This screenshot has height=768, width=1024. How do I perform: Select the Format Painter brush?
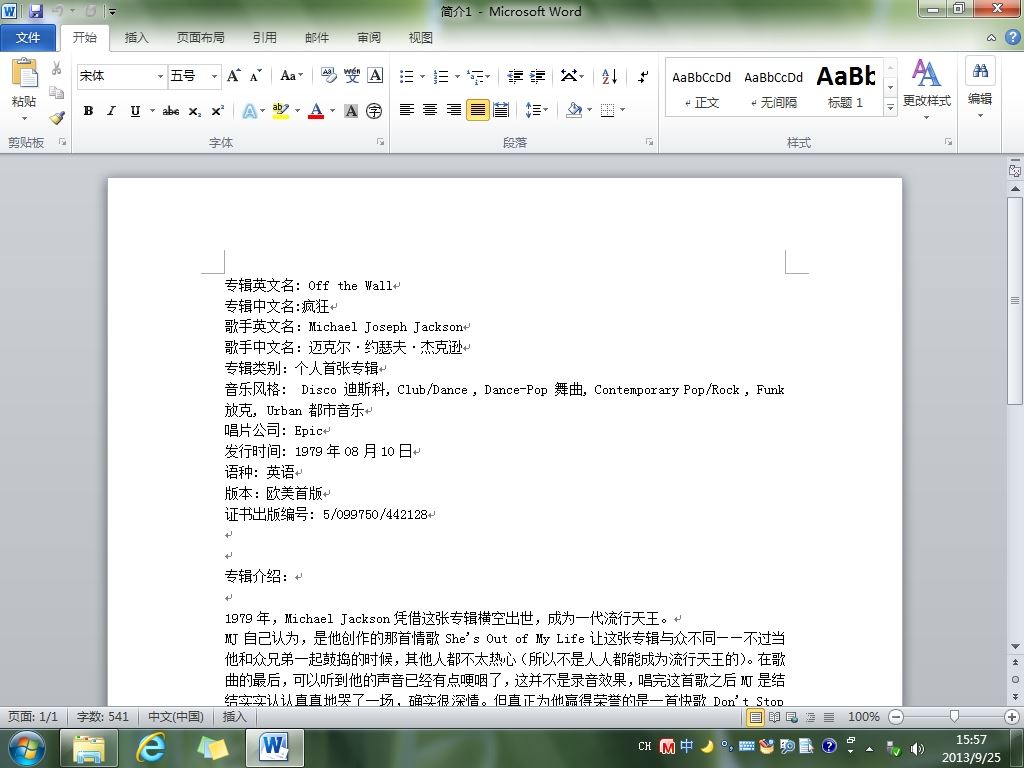pyautogui.click(x=57, y=118)
